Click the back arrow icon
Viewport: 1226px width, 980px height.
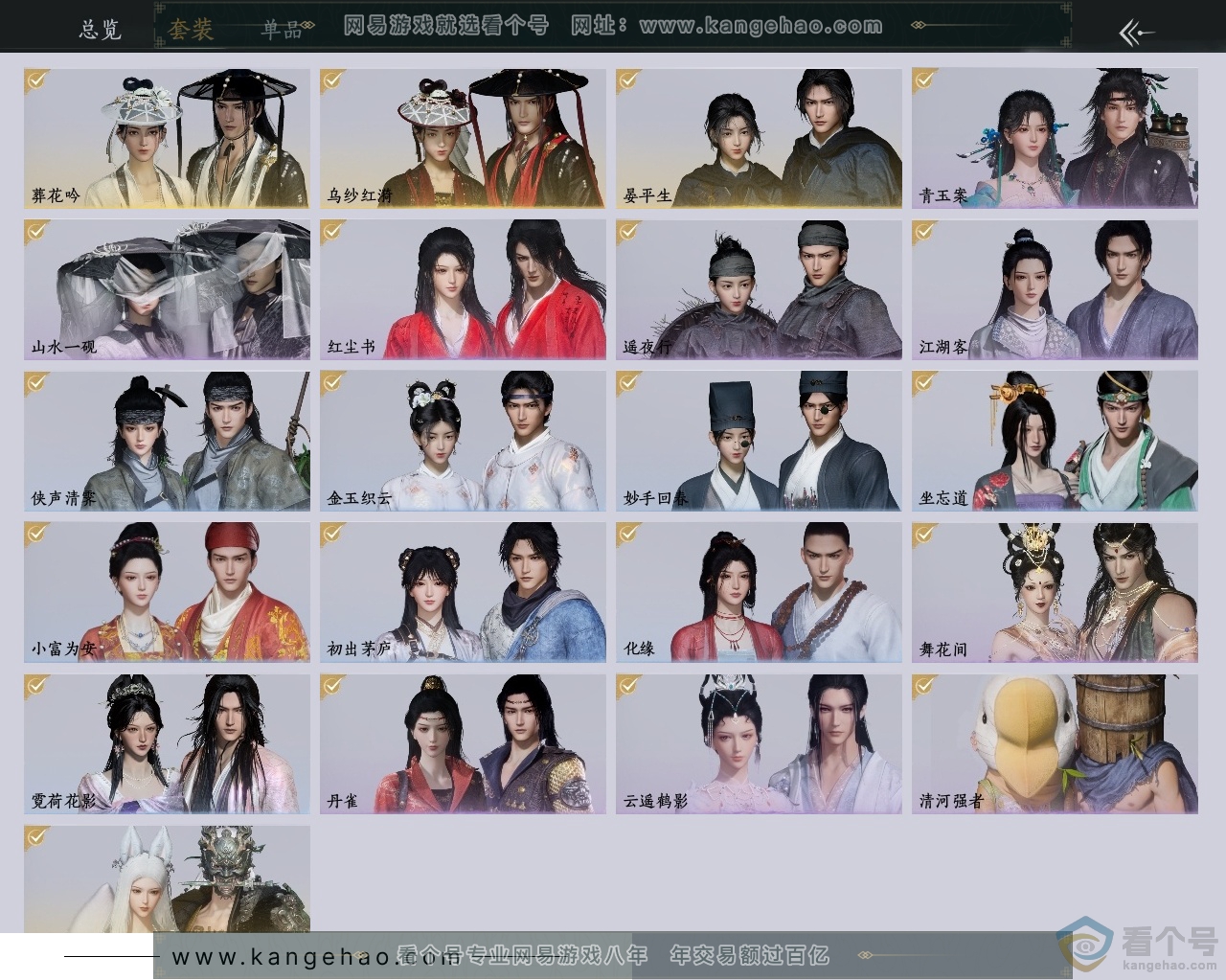pyautogui.click(x=1137, y=33)
